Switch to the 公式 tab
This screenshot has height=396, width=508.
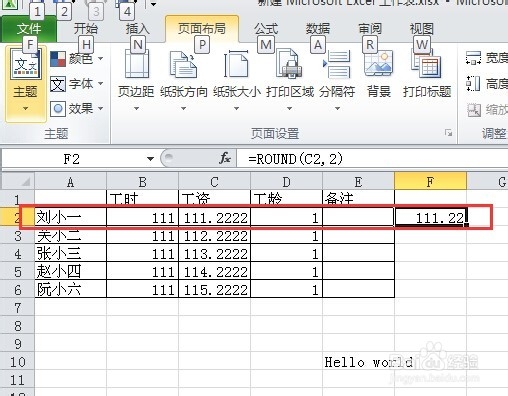266,29
